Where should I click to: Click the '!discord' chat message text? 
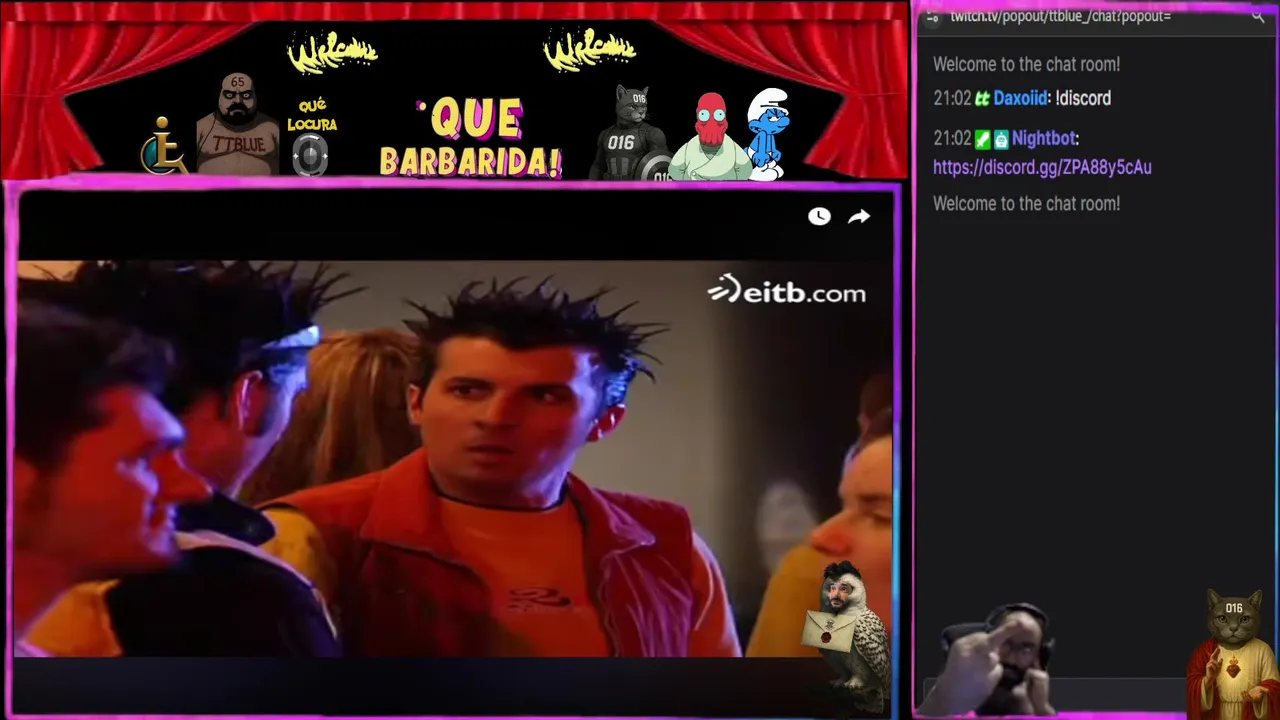click(1083, 98)
